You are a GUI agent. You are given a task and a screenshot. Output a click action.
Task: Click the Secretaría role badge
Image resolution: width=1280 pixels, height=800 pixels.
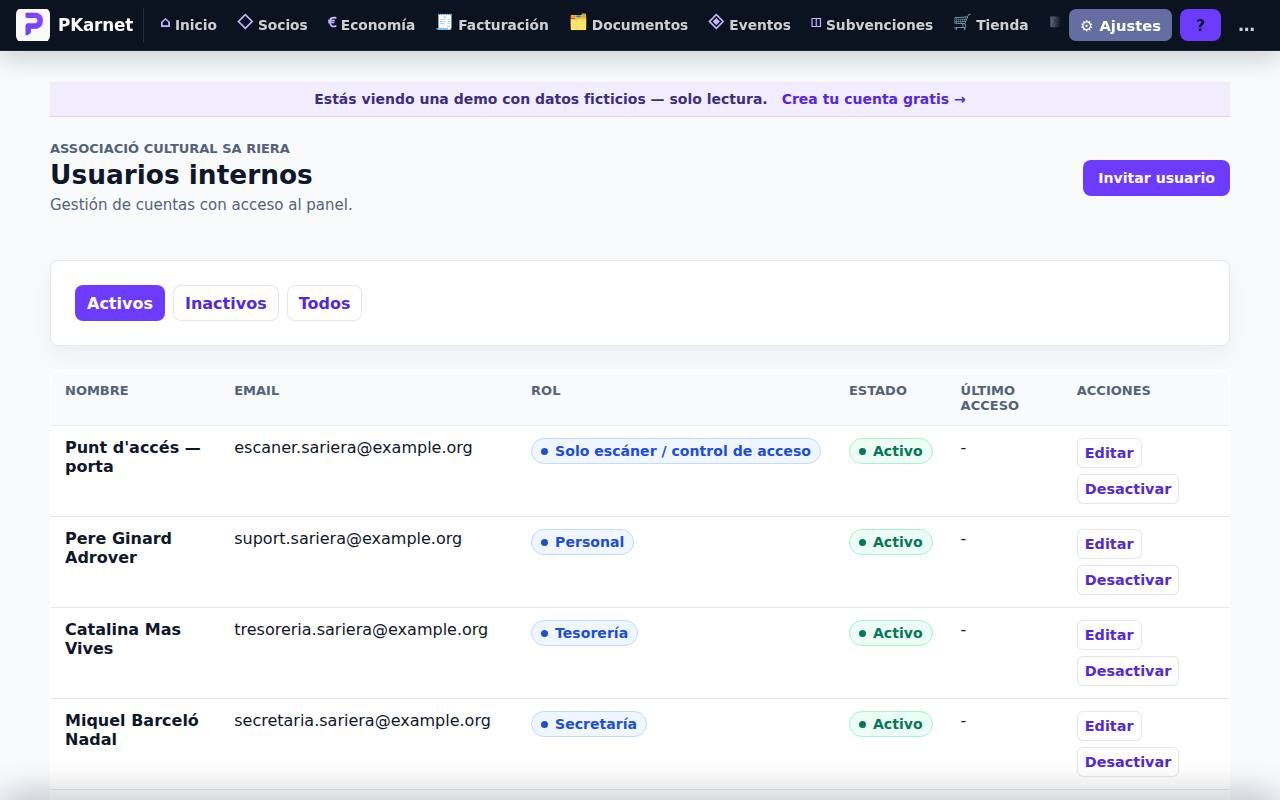point(589,724)
